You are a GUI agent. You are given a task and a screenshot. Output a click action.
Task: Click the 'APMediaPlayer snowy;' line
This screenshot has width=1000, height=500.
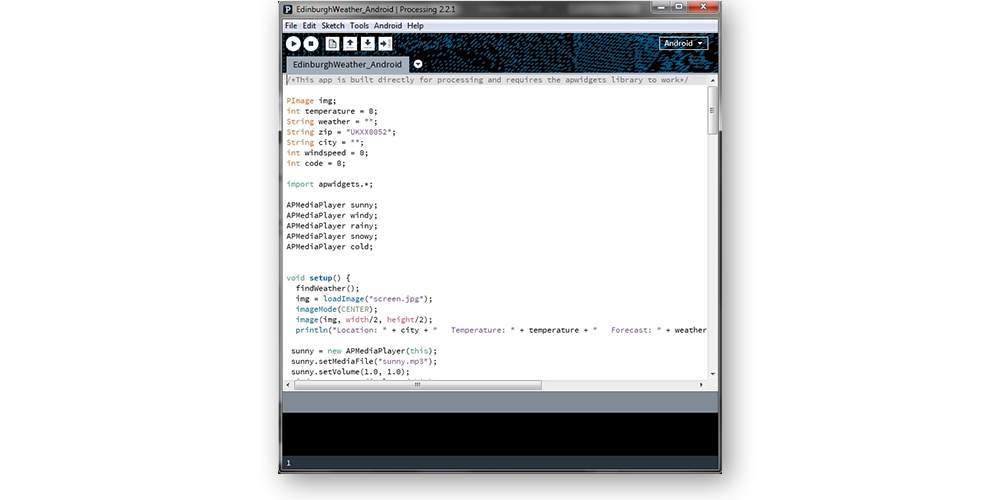332,237
